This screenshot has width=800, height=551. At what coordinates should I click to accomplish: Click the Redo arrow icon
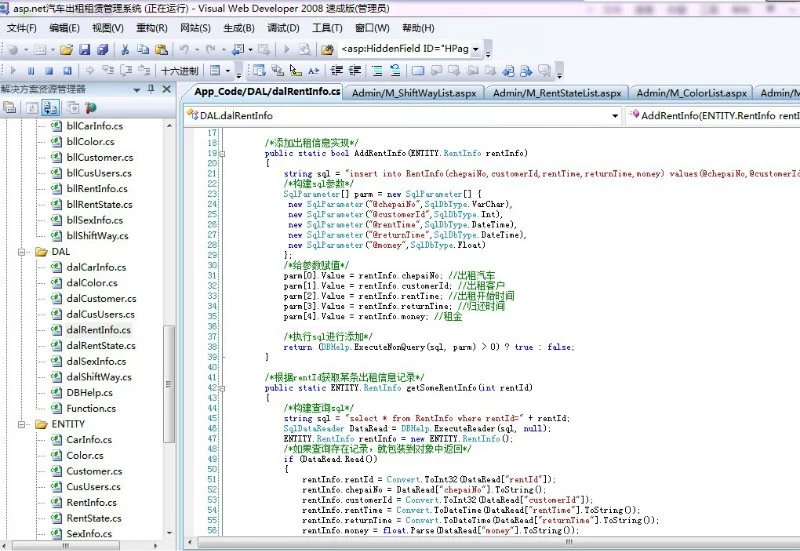point(210,49)
